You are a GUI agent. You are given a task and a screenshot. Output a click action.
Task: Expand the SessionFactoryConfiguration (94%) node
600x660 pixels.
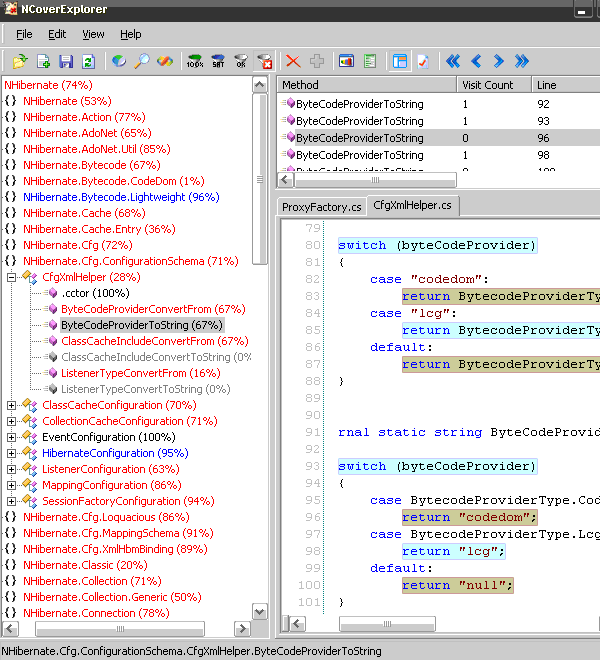[11, 501]
